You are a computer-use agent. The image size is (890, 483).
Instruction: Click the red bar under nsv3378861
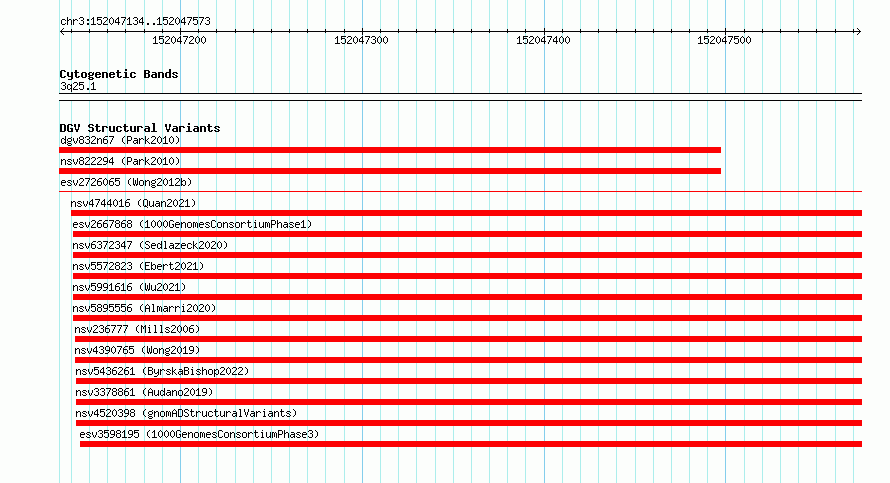(x=469, y=402)
